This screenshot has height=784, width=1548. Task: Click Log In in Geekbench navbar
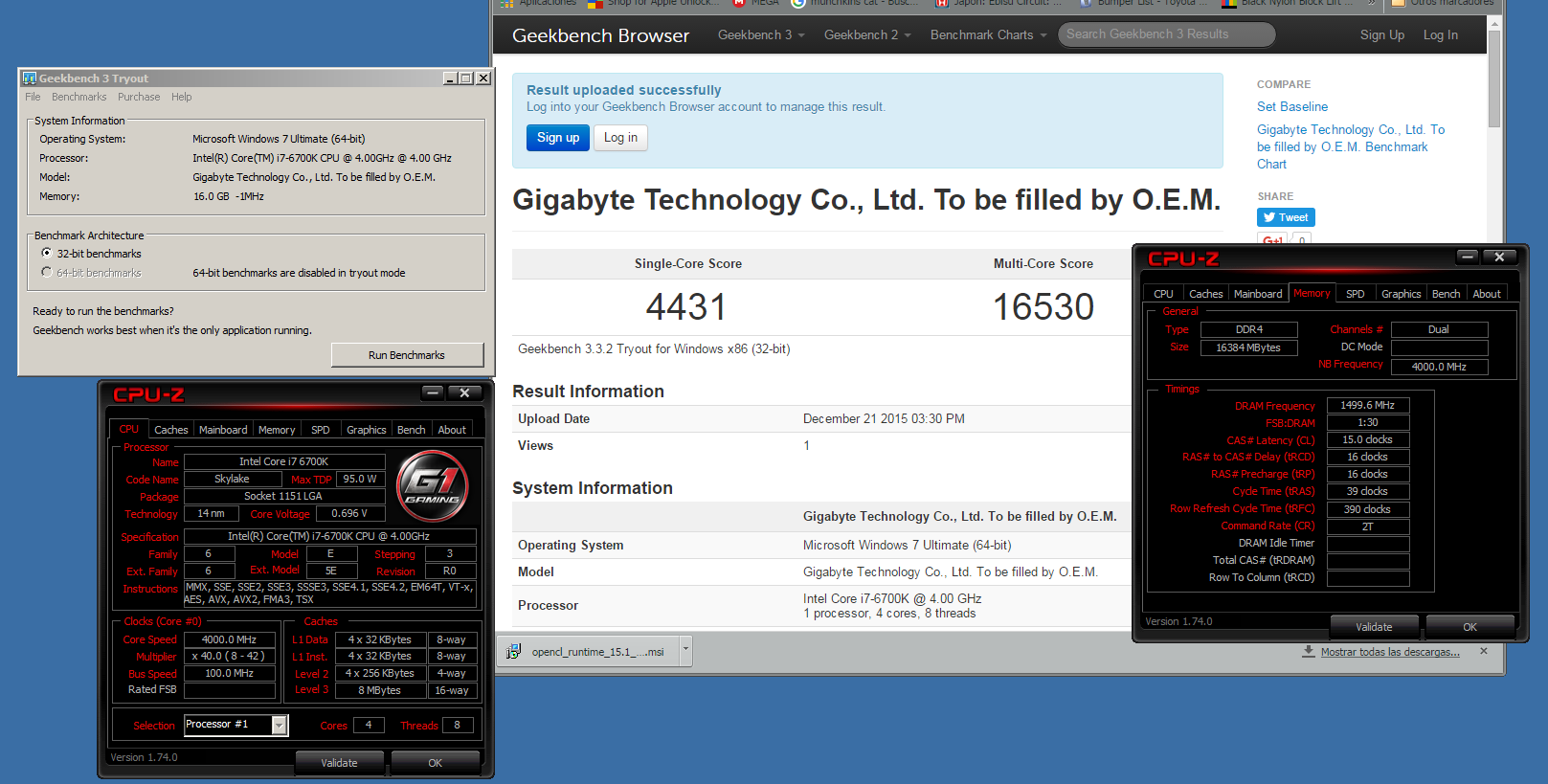tap(1441, 34)
